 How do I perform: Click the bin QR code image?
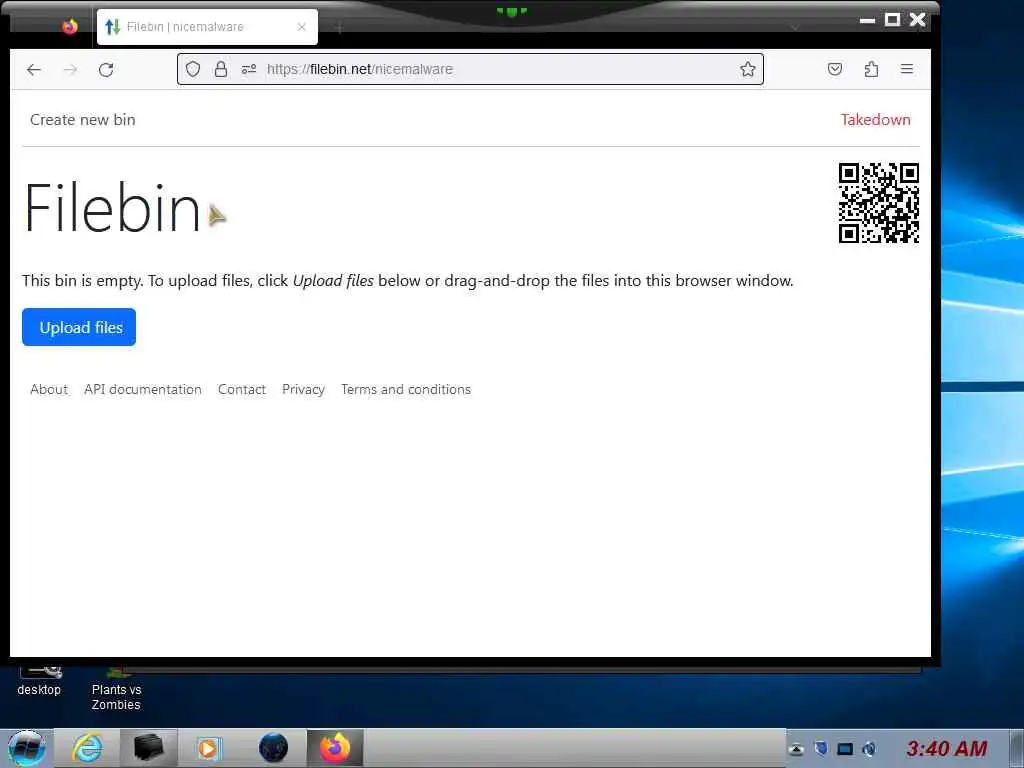coord(878,203)
